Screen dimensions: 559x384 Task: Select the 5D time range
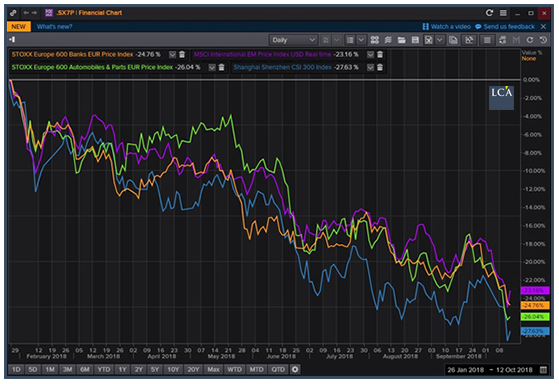pyautogui.click(x=33, y=369)
